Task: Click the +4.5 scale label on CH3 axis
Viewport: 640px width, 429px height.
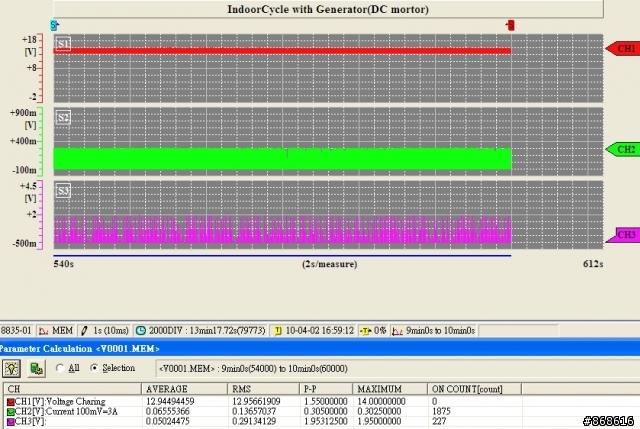Action: pyautogui.click(x=28, y=187)
